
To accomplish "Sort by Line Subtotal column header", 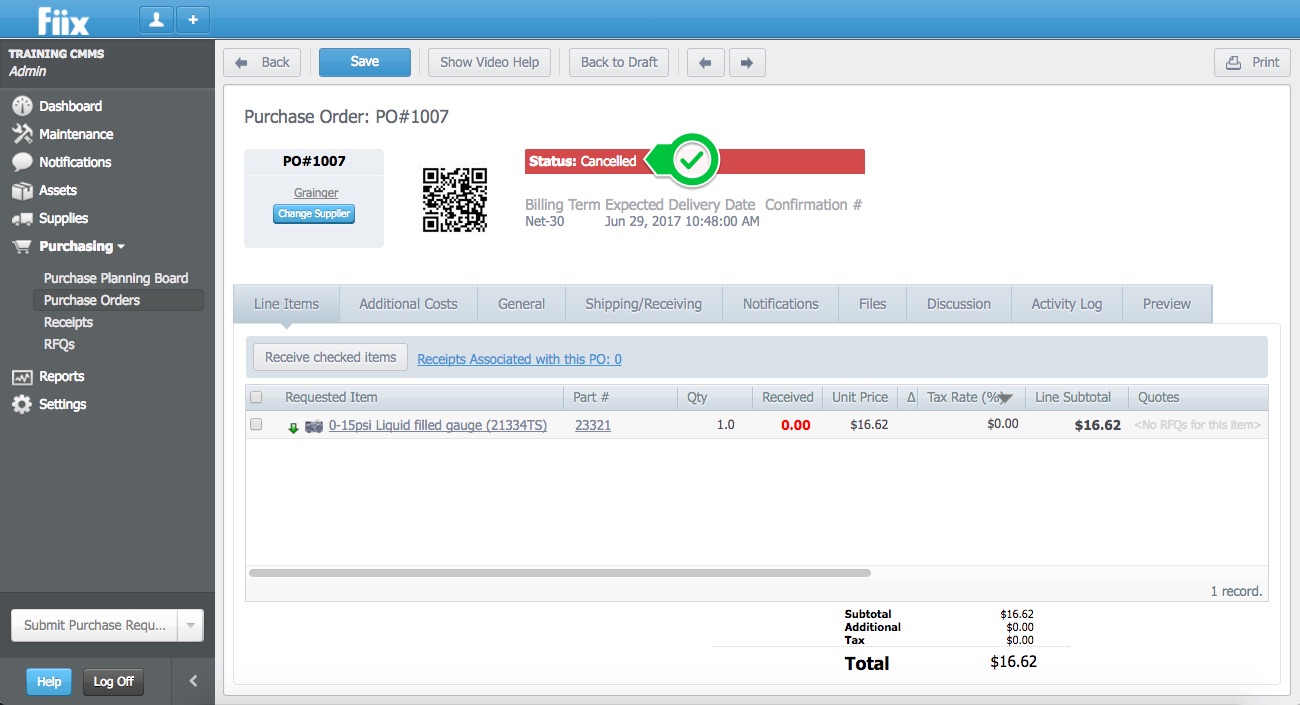I will point(1073,397).
